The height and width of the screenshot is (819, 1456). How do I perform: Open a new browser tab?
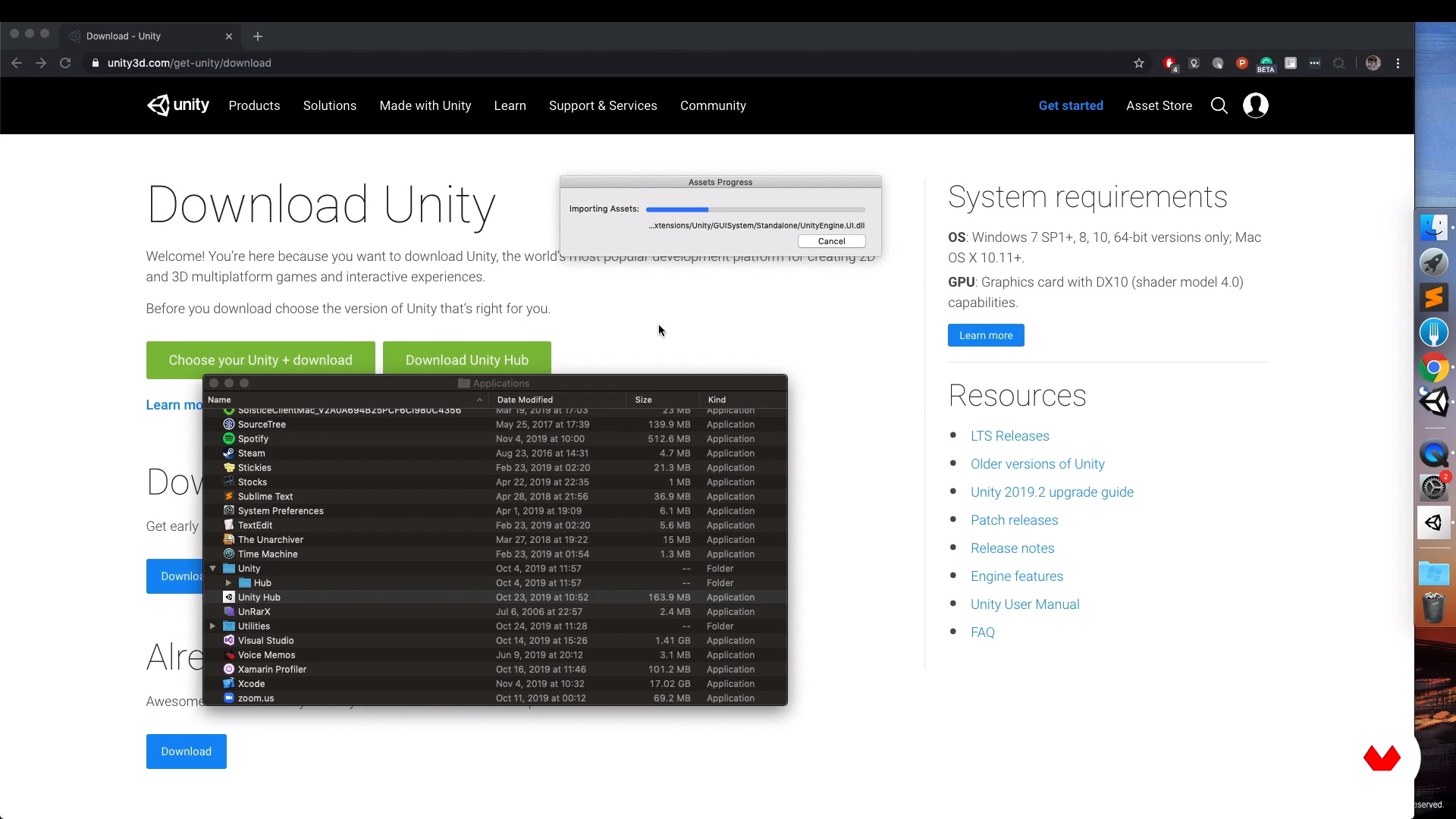pos(258,36)
